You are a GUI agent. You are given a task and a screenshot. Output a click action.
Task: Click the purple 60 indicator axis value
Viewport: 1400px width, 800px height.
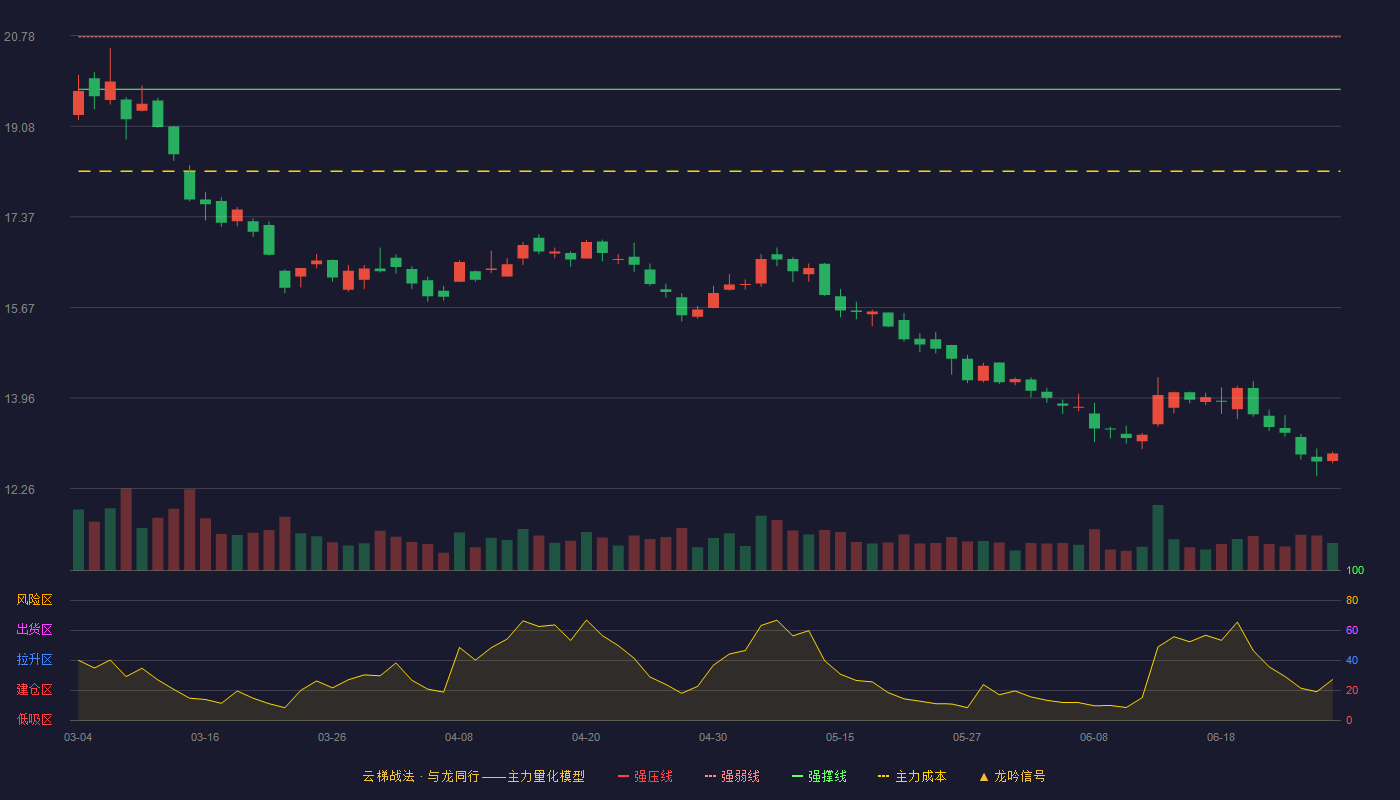click(1352, 630)
